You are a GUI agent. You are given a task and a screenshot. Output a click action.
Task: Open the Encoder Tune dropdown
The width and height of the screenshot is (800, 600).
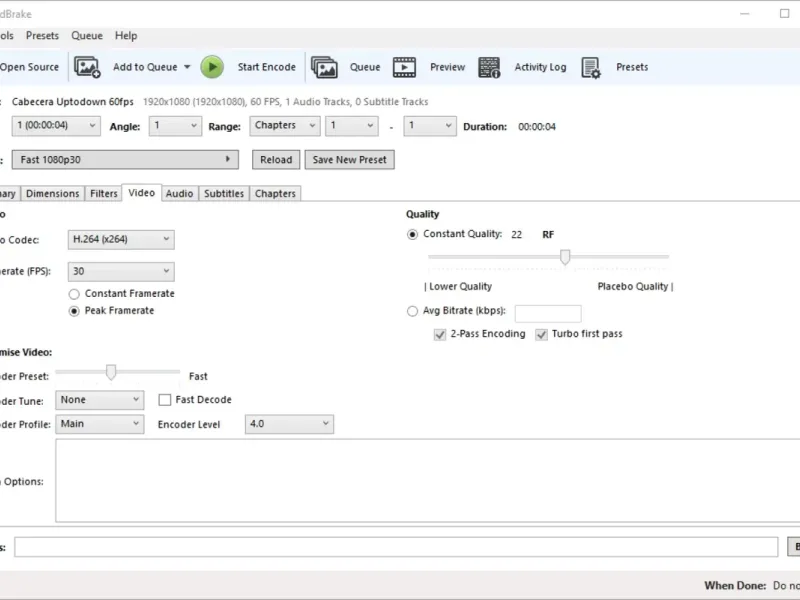click(x=99, y=400)
